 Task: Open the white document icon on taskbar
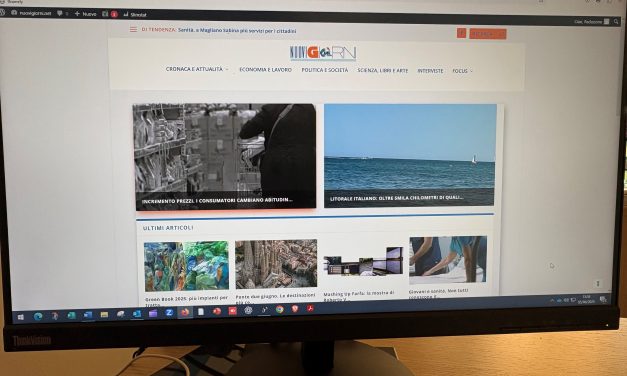tap(201, 312)
